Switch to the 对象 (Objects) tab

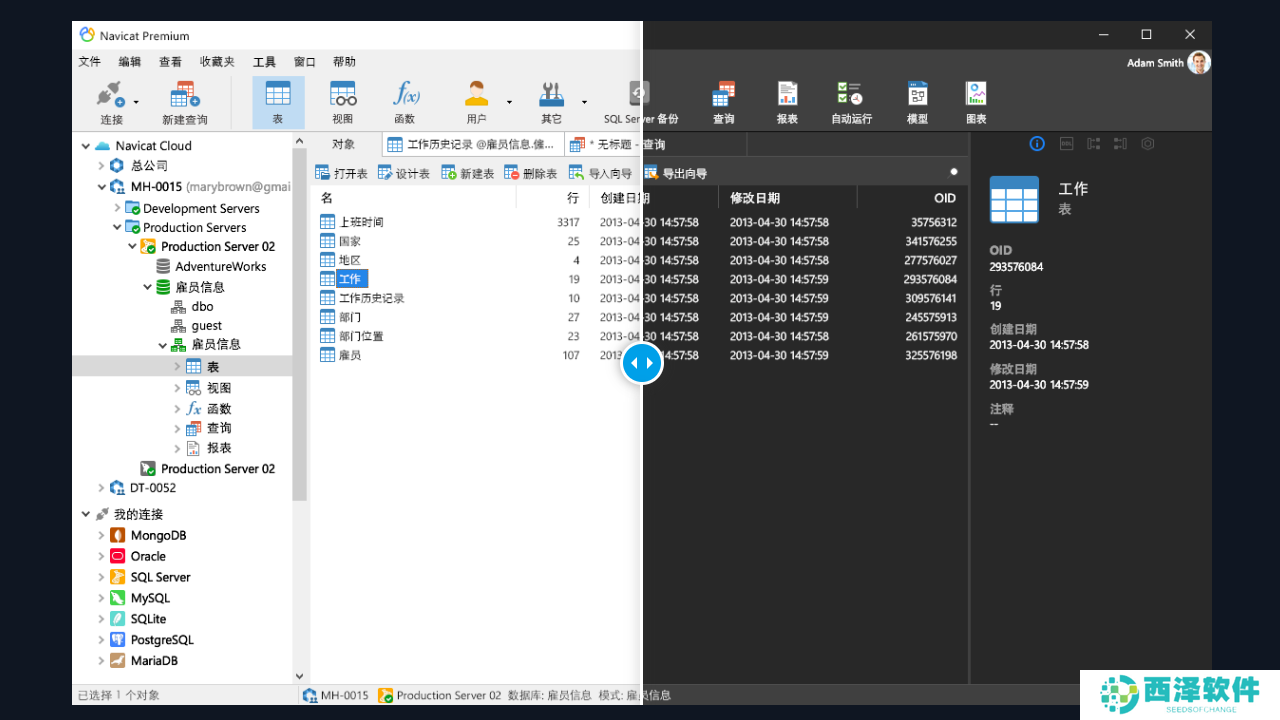pyautogui.click(x=344, y=144)
